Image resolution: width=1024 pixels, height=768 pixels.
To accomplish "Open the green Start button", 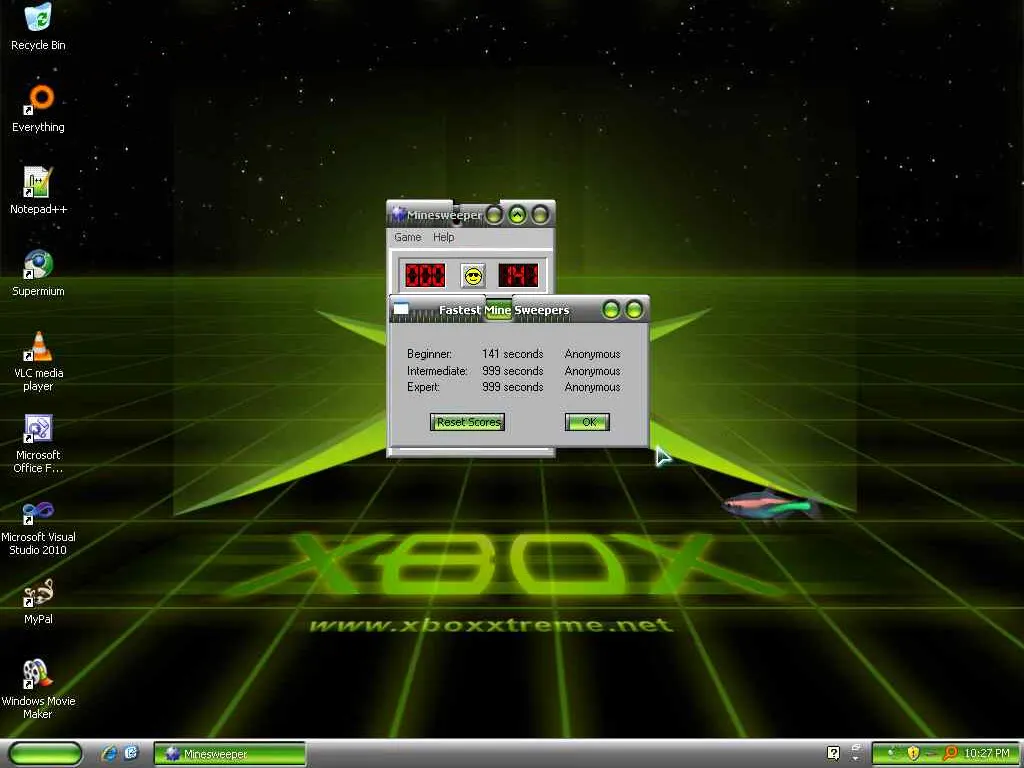I will (45, 753).
